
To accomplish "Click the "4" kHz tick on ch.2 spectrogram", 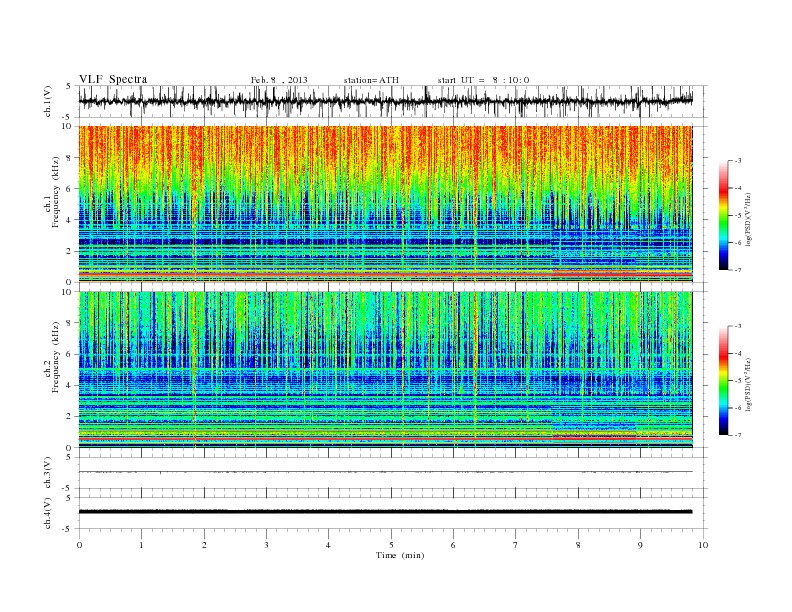I will pyautogui.click(x=69, y=385).
